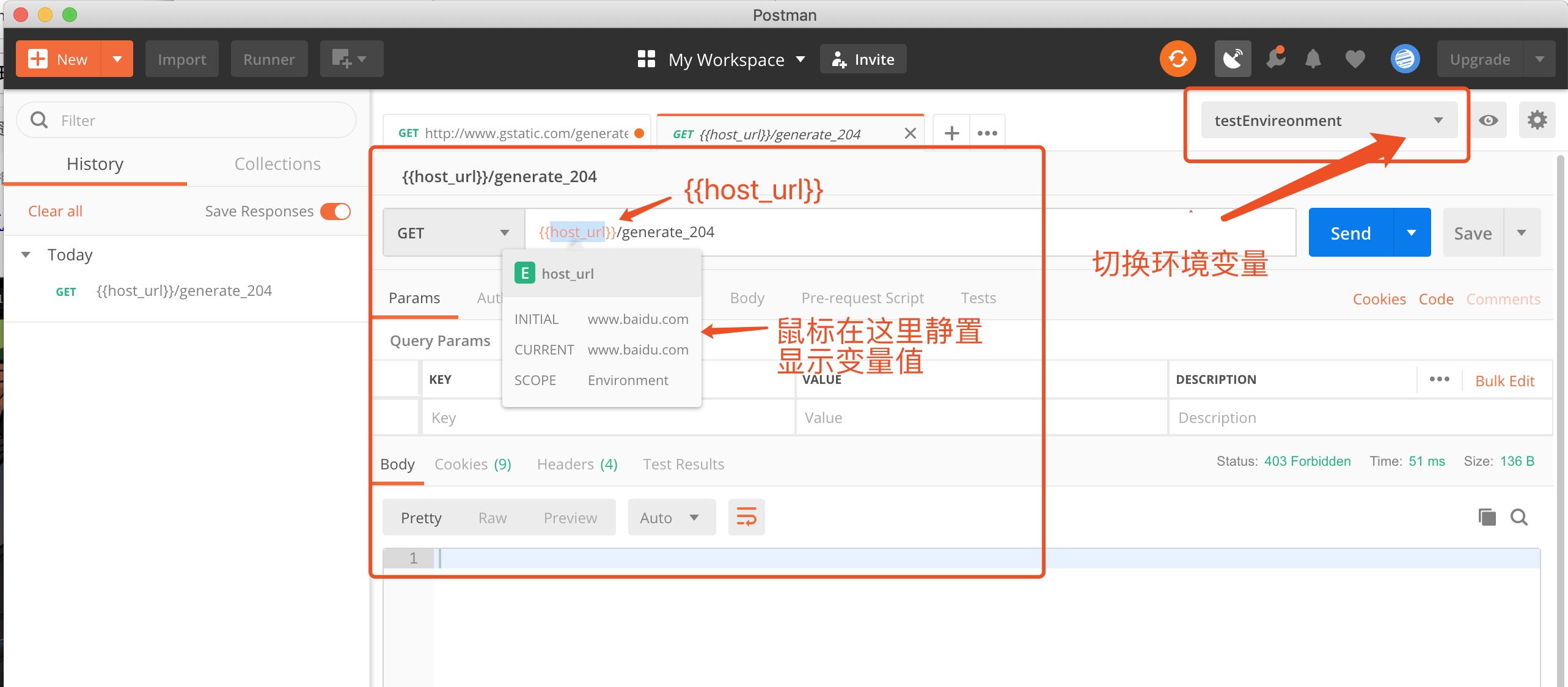The height and width of the screenshot is (687, 1568).
Task: Click the search icon in Filter box
Action: pyautogui.click(x=39, y=120)
